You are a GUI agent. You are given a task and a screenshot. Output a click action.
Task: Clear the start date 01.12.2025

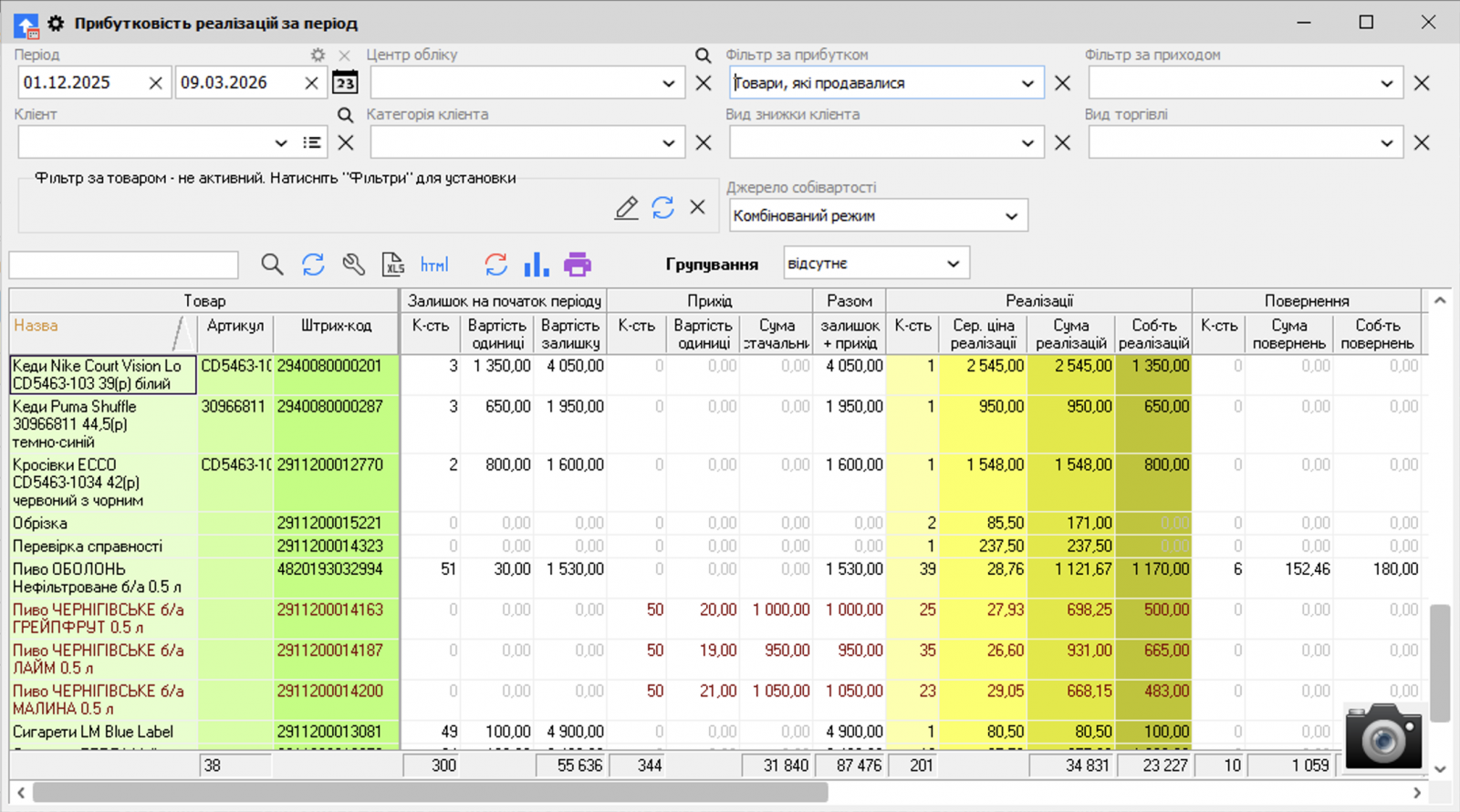pyautogui.click(x=155, y=83)
